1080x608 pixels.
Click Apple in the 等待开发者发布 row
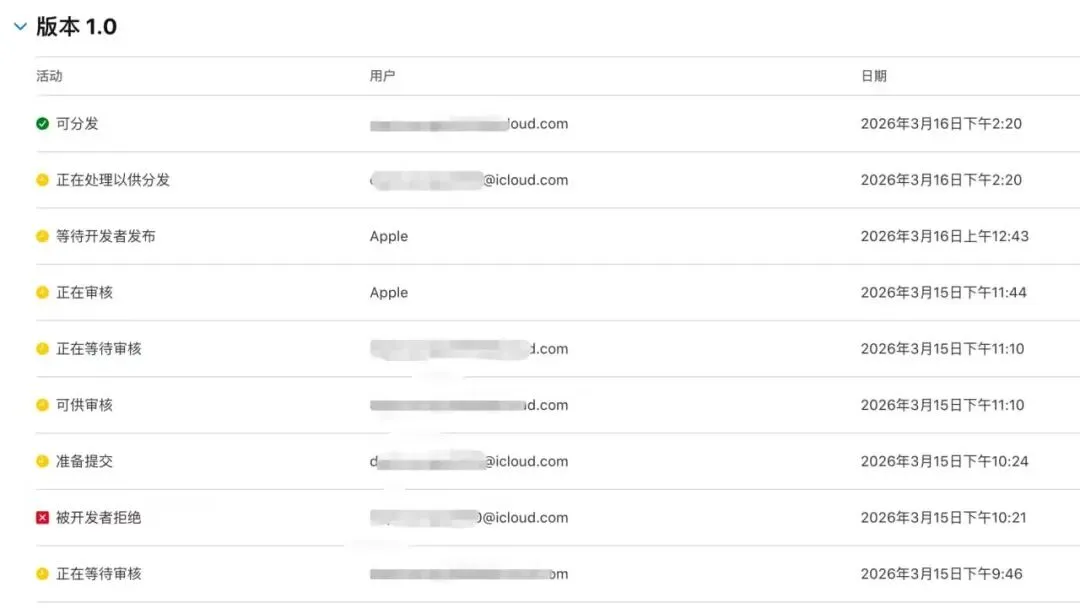point(389,237)
